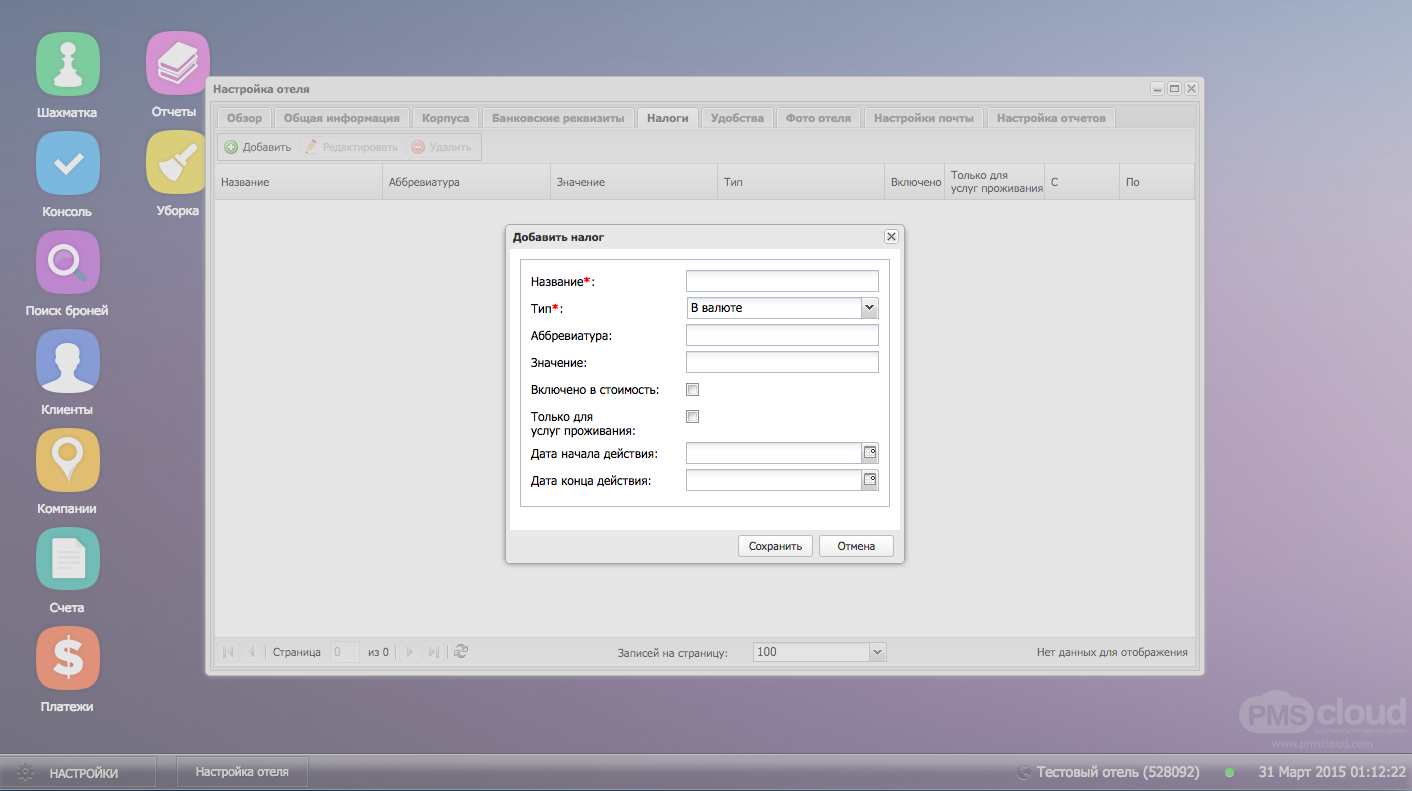Image resolution: width=1412 pixels, height=791 pixels.
Task: Switch to the Настройки почты tab
Action: 923,118
